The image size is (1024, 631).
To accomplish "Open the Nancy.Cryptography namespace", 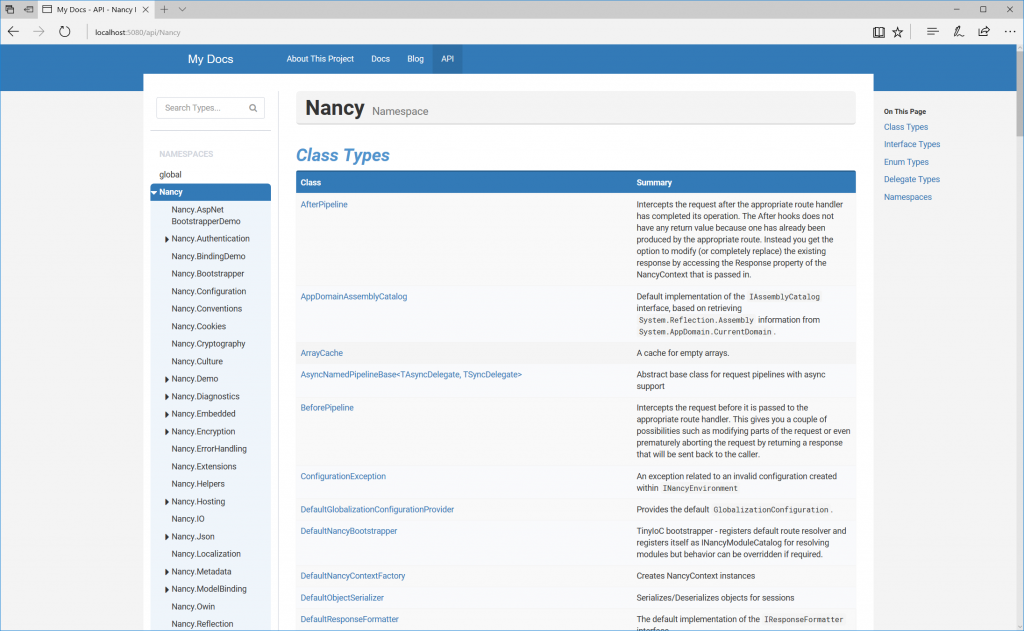I will [208, 344].
